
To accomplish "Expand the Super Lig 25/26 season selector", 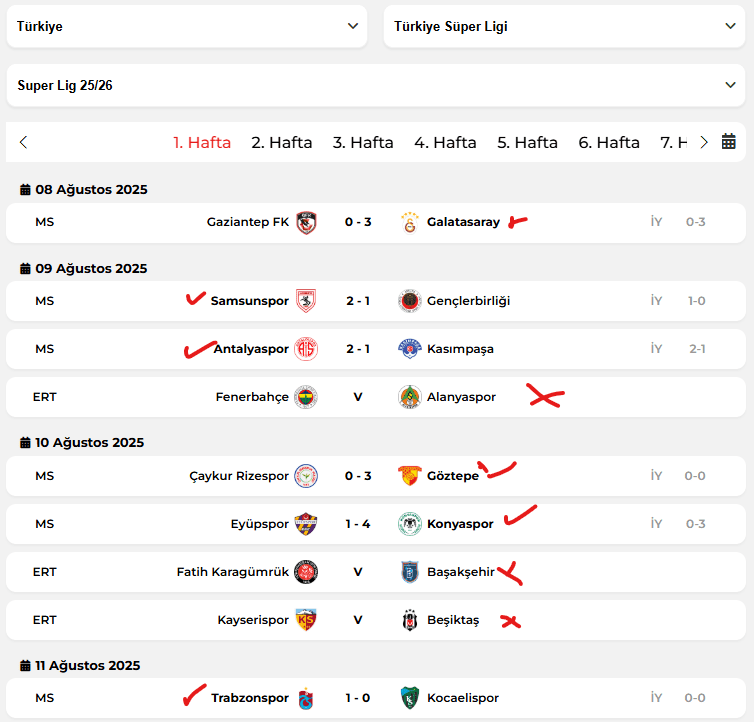I will (376, 86).
